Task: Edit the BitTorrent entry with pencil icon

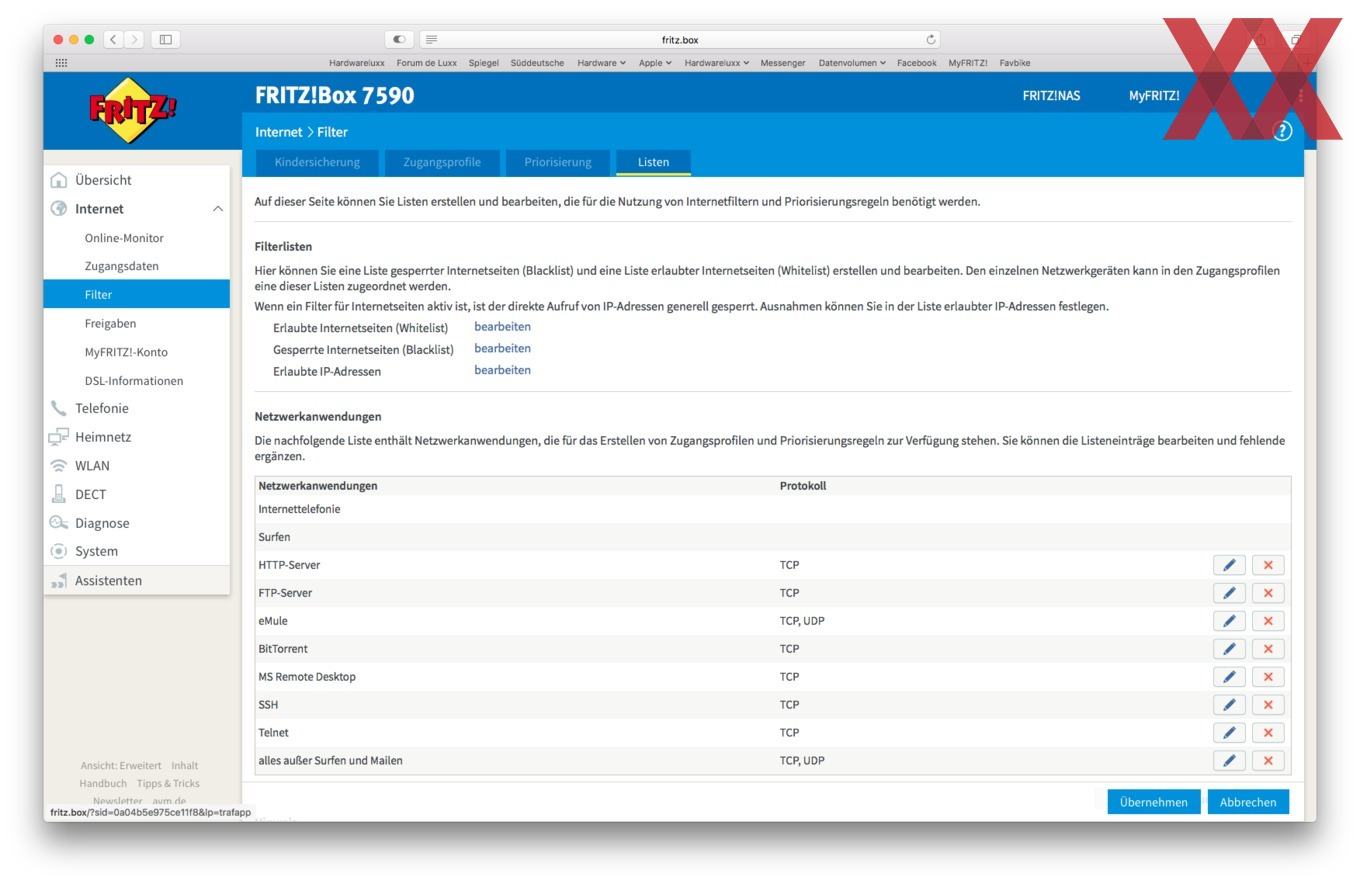Action: pos(1229,649)
